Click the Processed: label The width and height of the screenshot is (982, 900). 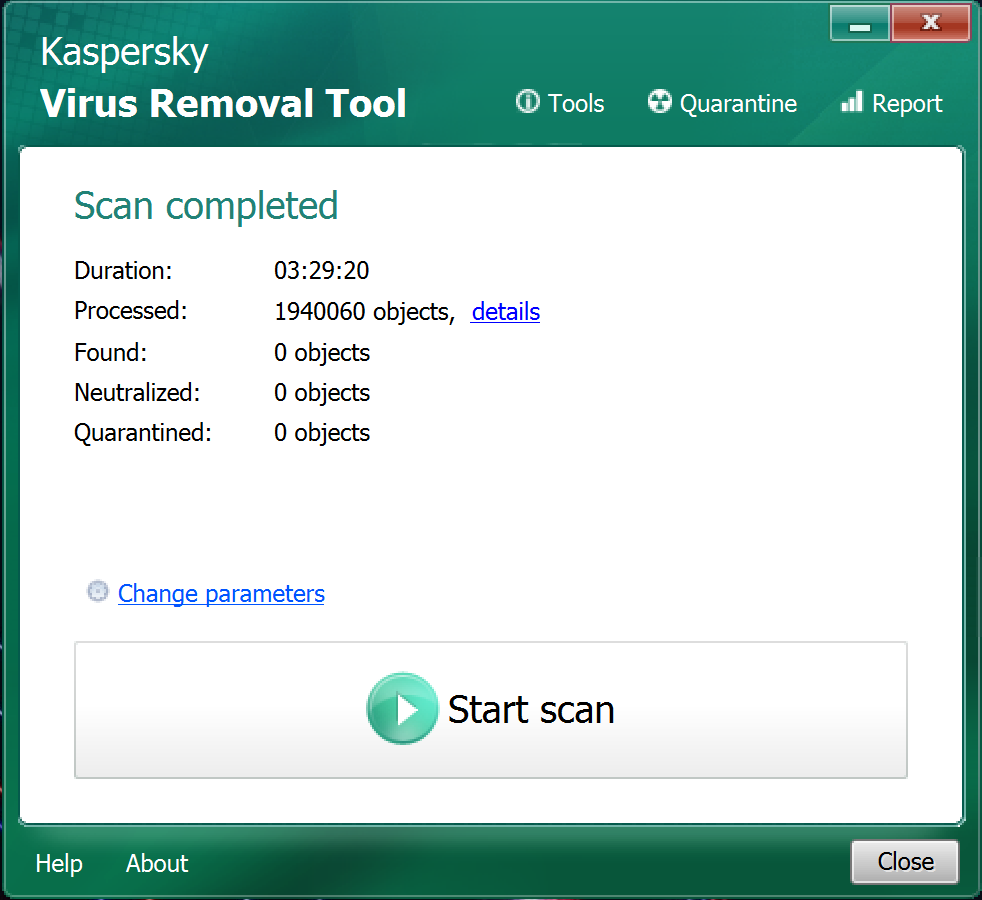coord(131,311)
